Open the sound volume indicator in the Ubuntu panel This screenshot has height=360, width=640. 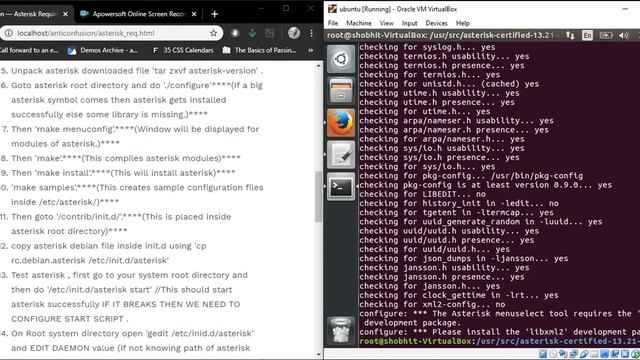tap(624, 36)
